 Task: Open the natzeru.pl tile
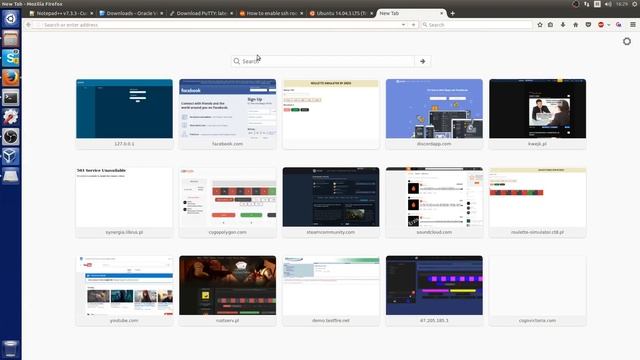[227, 291]
